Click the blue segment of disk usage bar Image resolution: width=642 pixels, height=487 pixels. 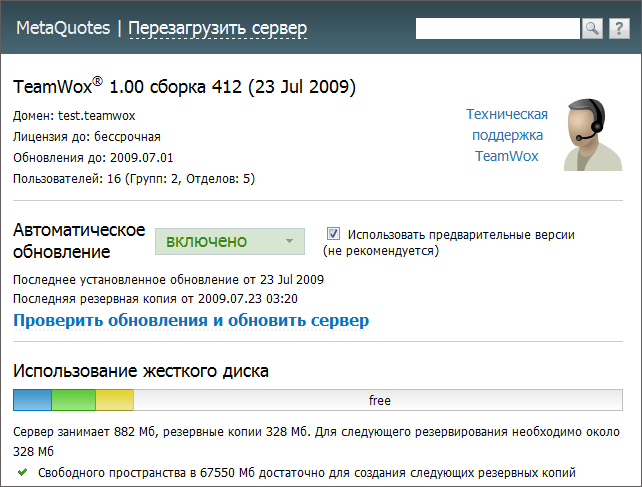32,400
